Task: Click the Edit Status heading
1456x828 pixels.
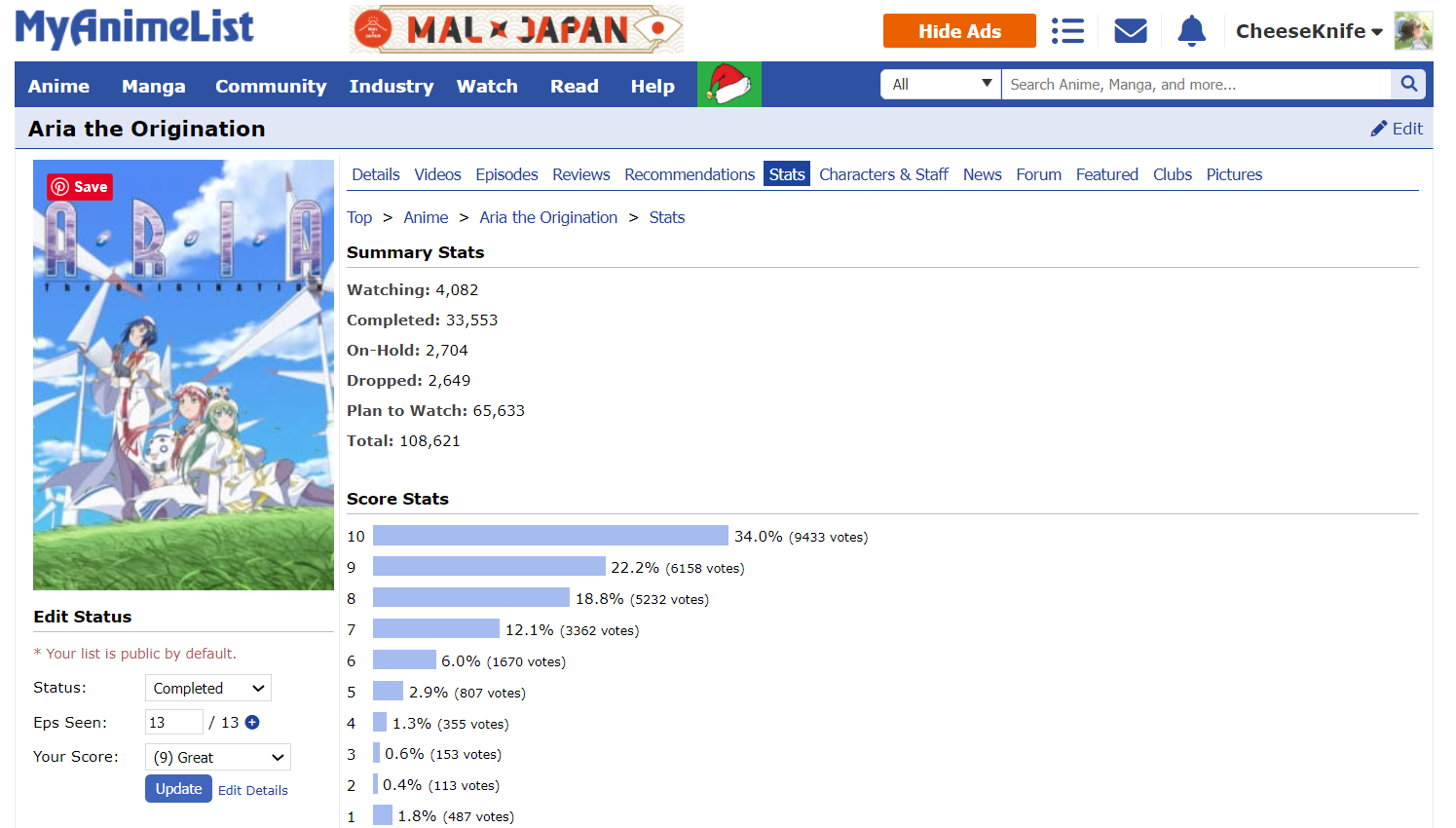Action: pos(83,617)
